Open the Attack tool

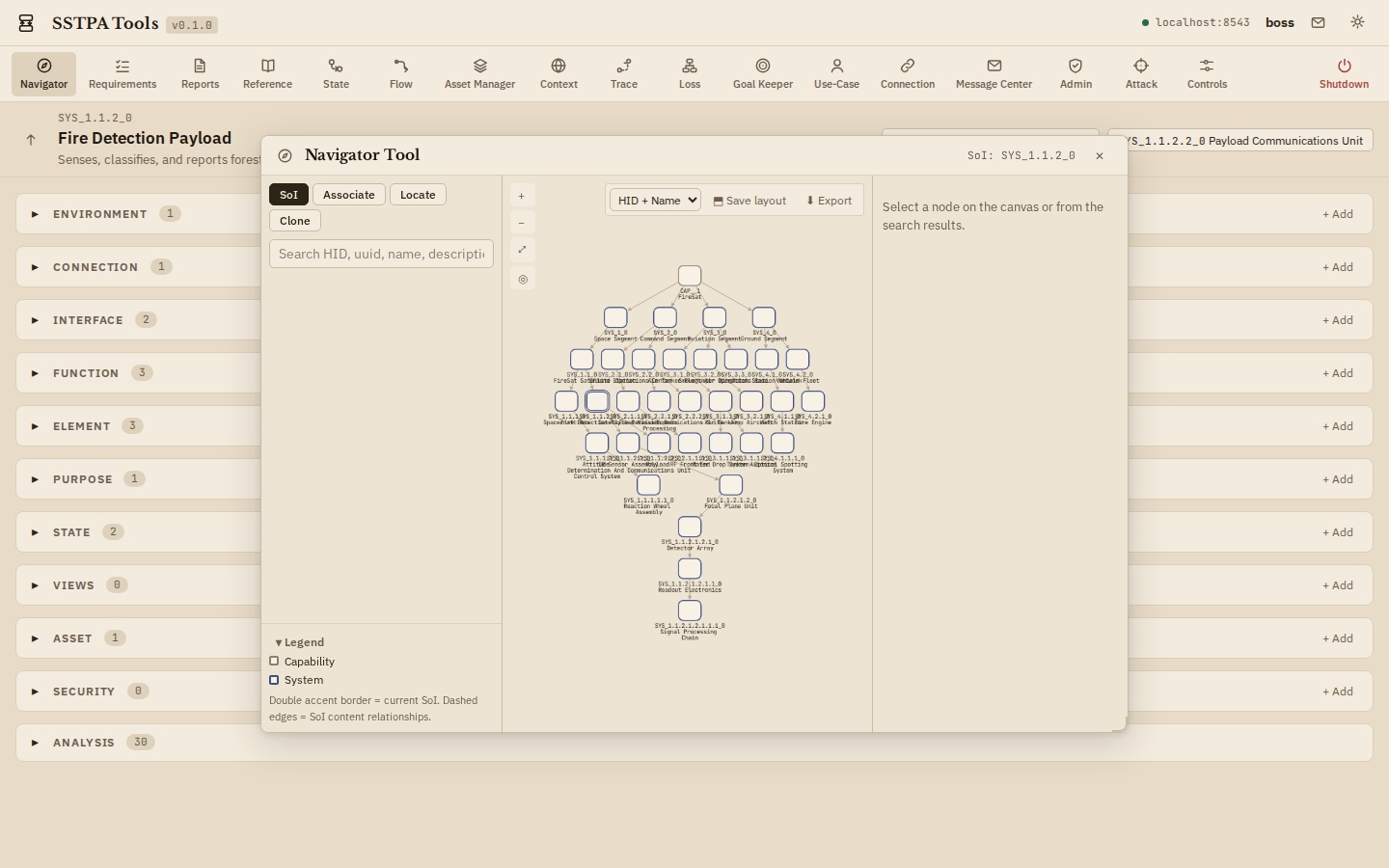click(1141, 73)
